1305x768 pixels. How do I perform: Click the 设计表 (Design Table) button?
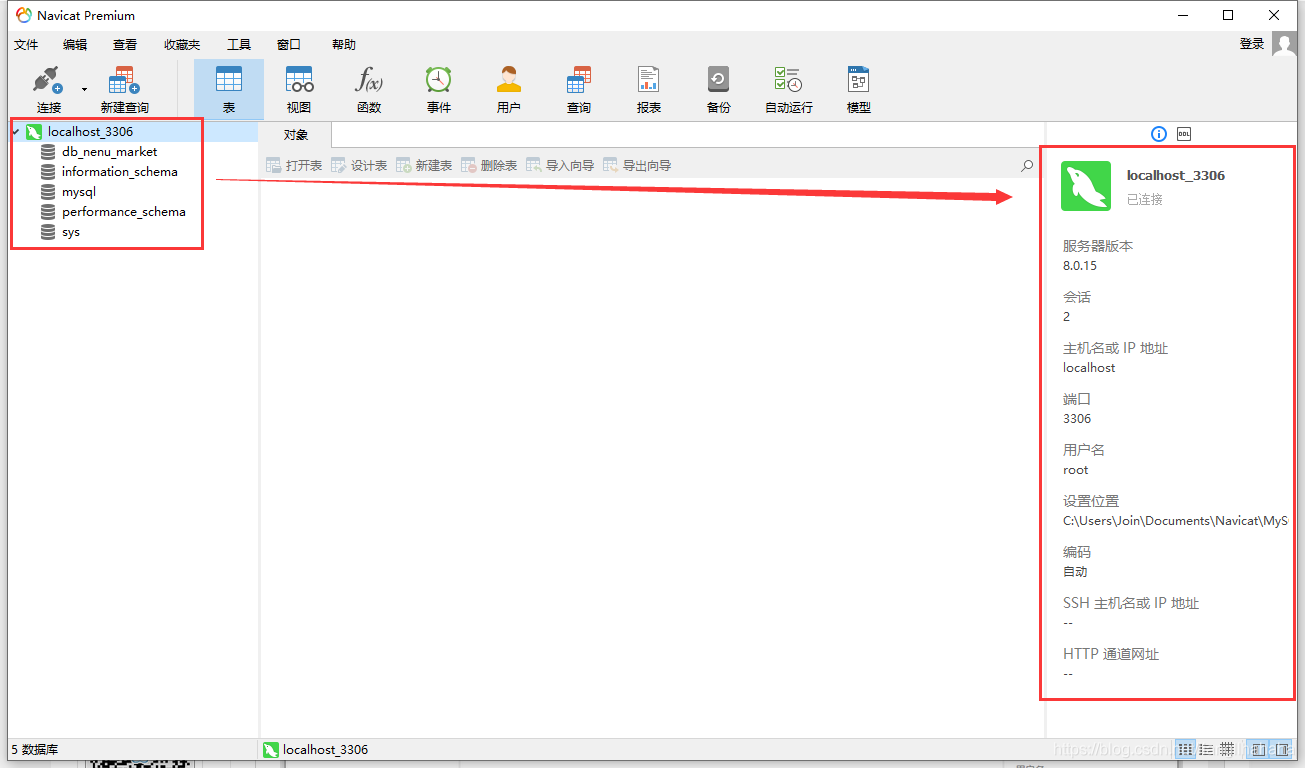point(359,166)
